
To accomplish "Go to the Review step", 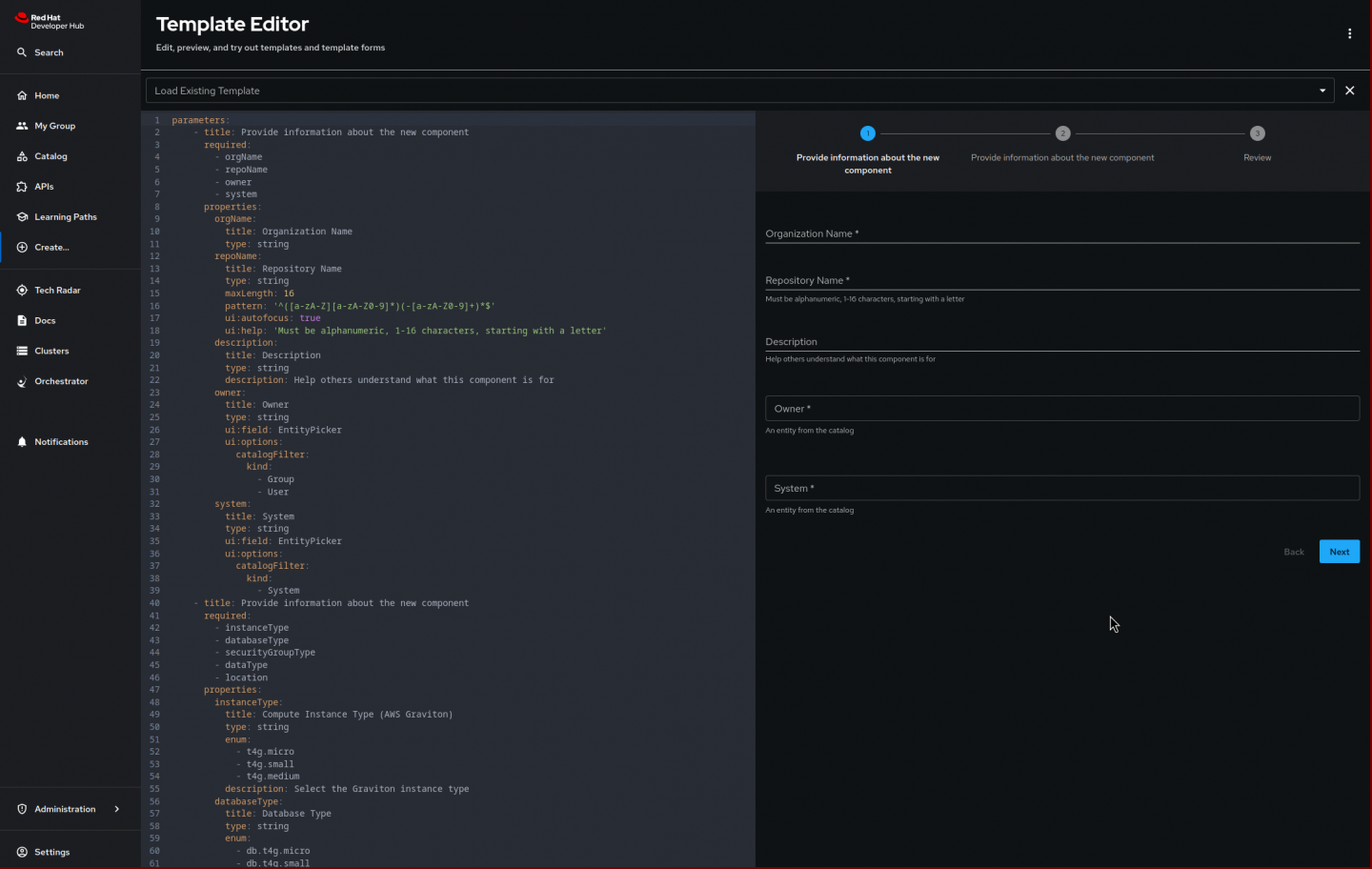I will click(1257, 134).
